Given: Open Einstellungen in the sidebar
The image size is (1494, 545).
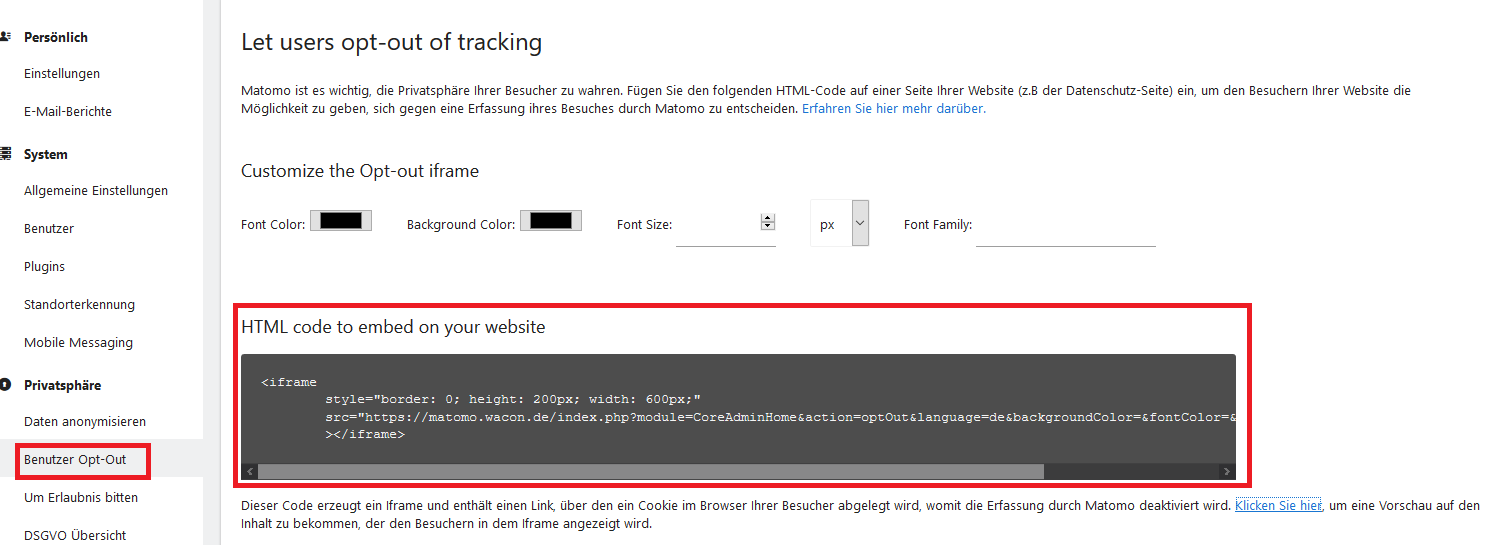Looking at the screenshot, I should [x=62, y=73].
